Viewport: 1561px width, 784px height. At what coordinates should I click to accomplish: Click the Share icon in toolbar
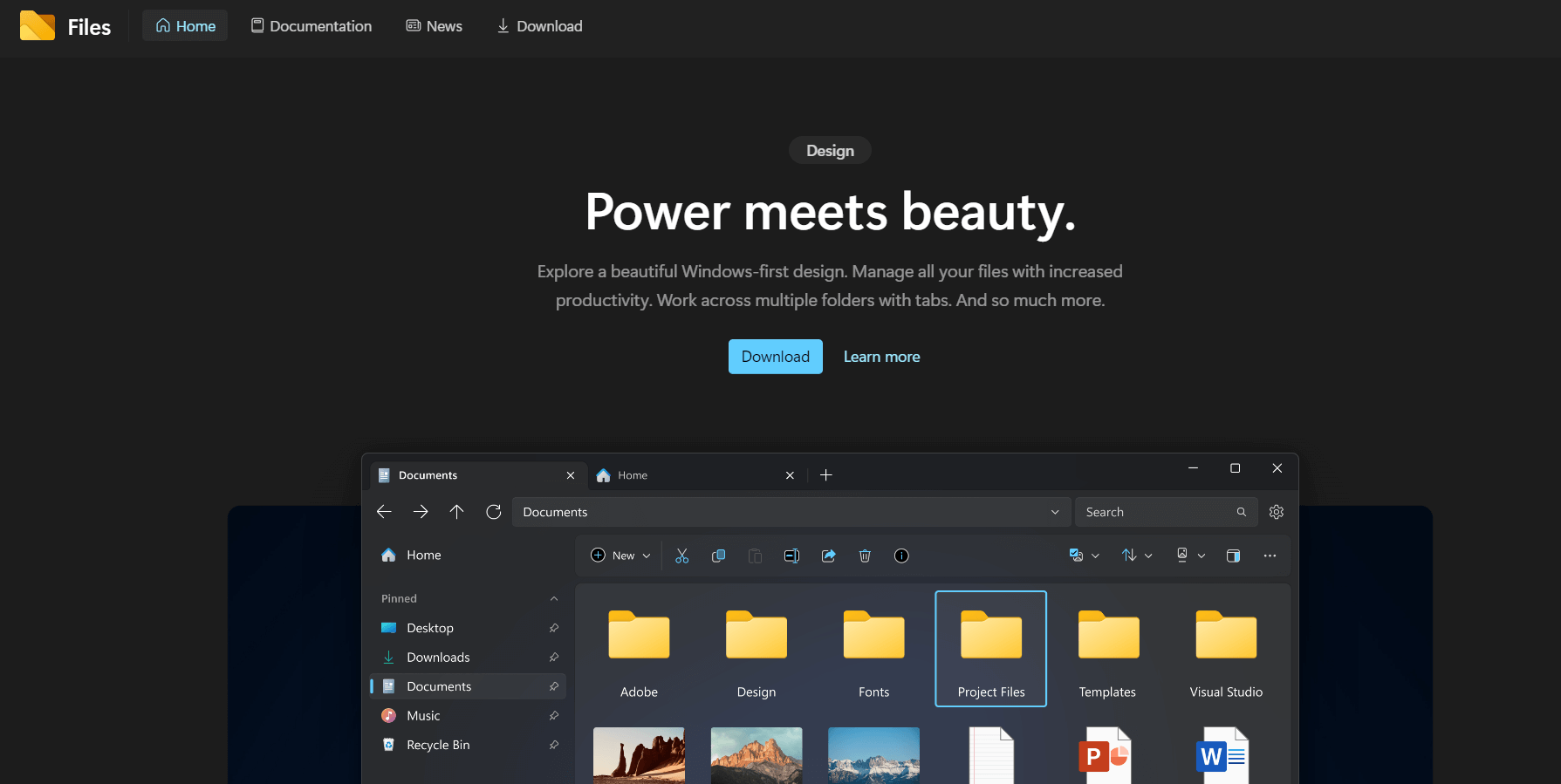pos(828,556)
